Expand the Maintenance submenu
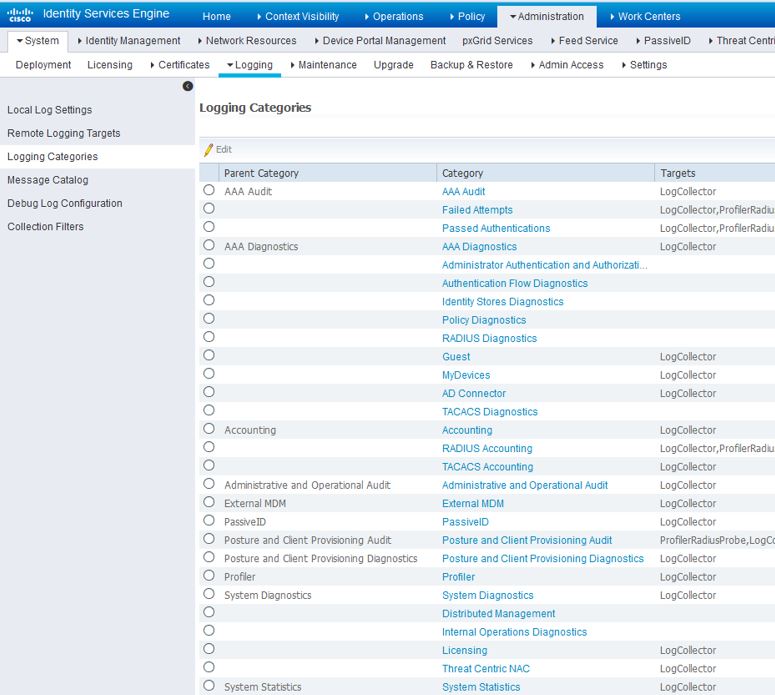Viewport: 775px width, 695px height. tap(324, 65)
